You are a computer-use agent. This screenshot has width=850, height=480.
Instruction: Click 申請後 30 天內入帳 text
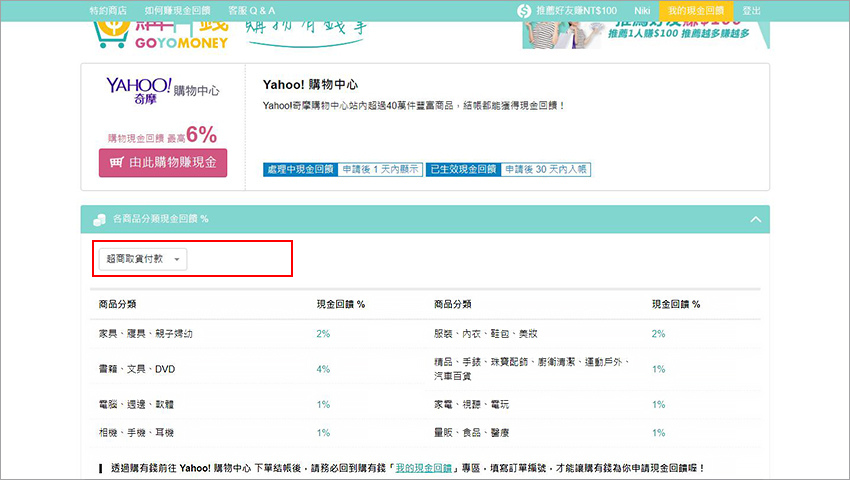click(x=546, y=169)
